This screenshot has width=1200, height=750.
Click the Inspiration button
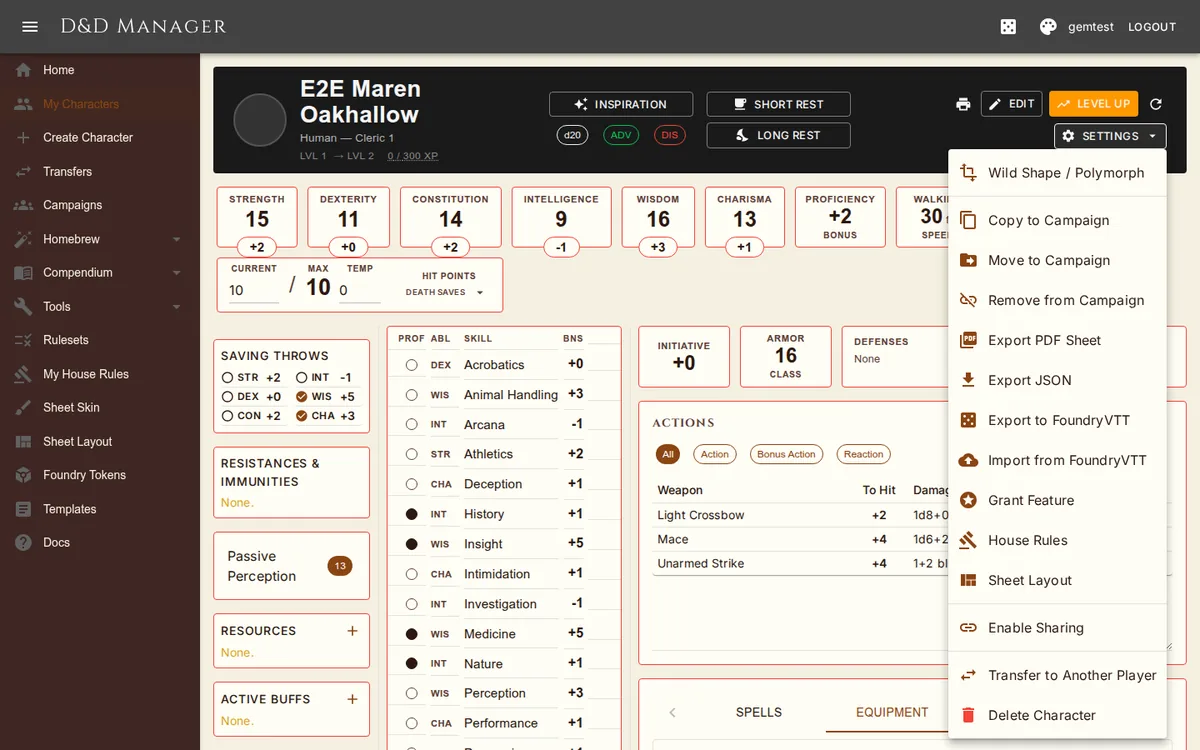coord(621,104)
